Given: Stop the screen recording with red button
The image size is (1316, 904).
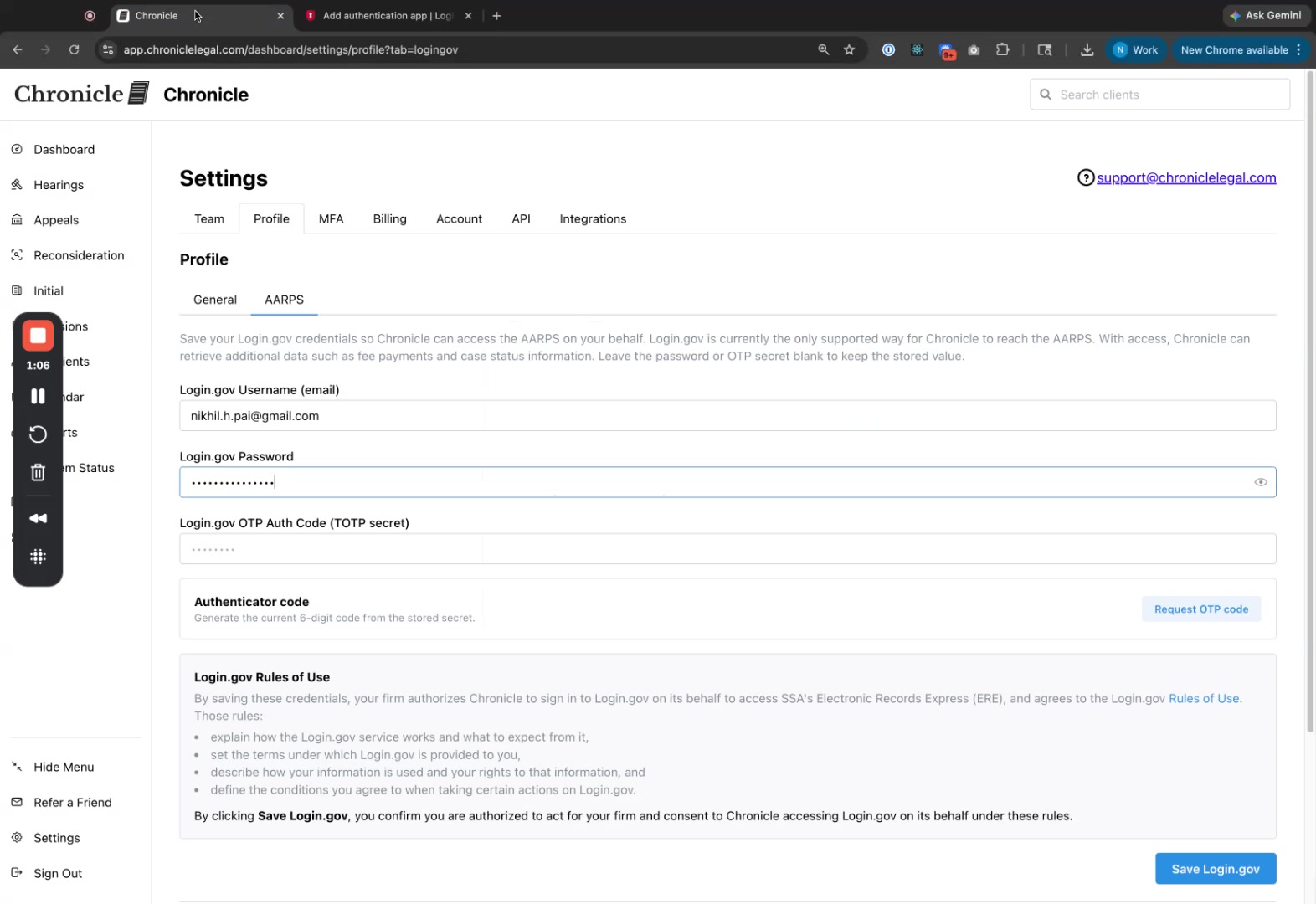Looking at the screenshot, I should point(38,336).
